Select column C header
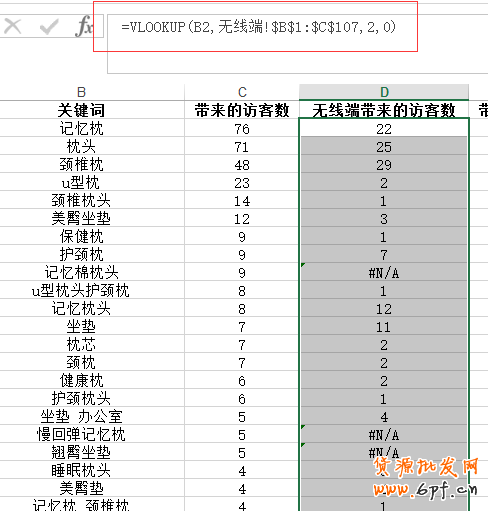The width and height of the screenshot is (488, 511). (242, 92)
